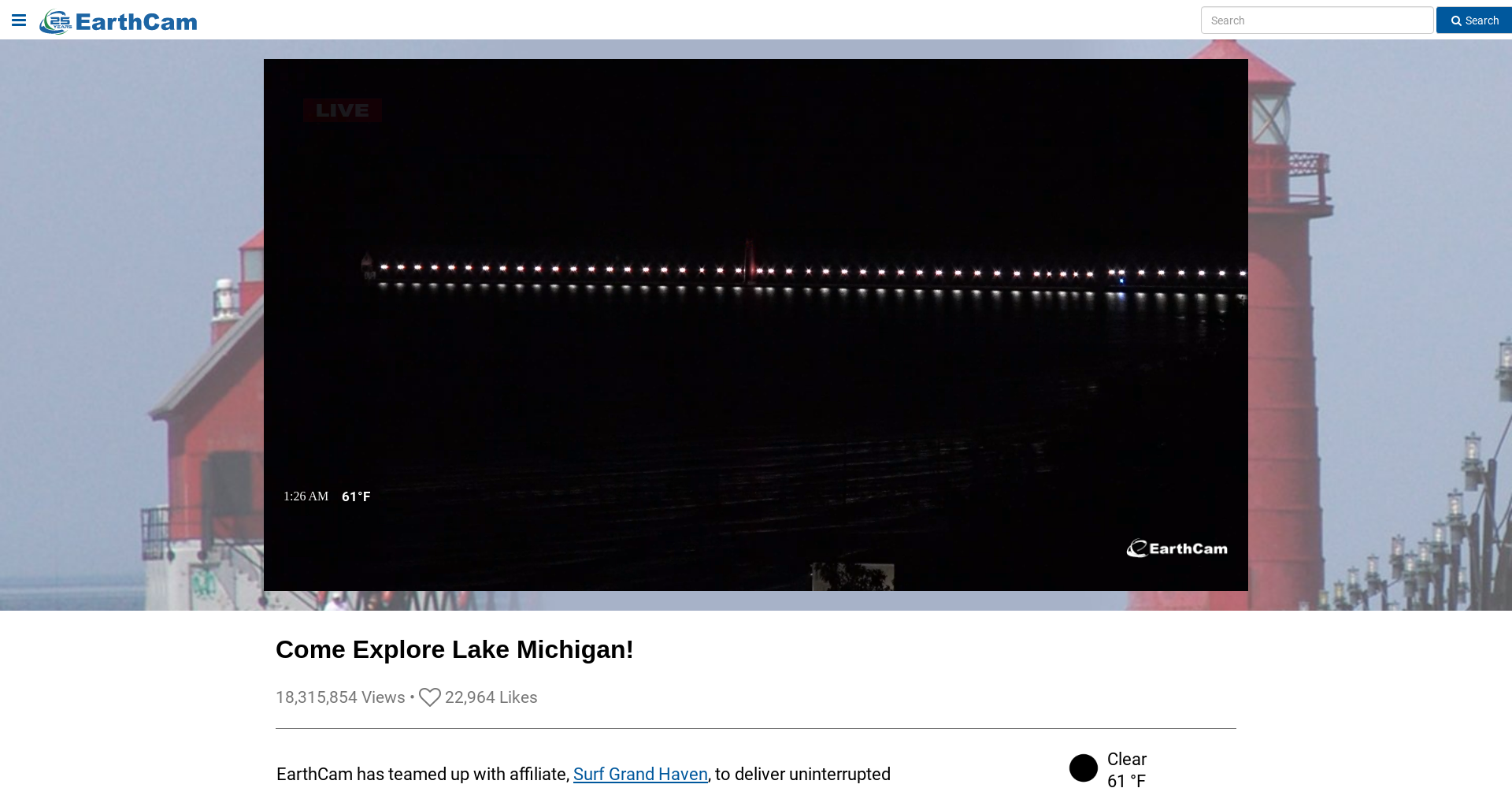Click the heart Likes icon

coord(430,697)
